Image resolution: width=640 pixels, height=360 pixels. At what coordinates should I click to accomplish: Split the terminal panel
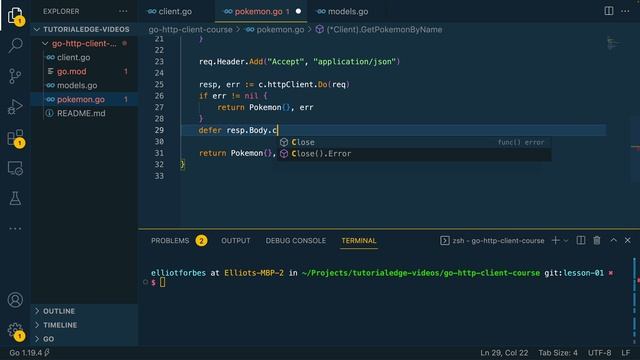click(581, 240)
